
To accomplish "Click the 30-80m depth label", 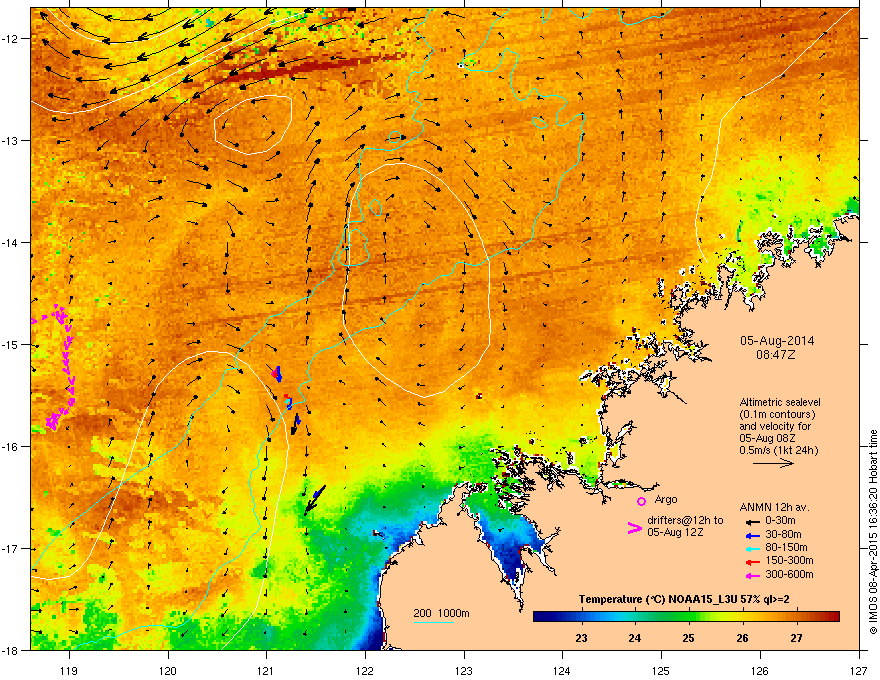I will [783, 534].
